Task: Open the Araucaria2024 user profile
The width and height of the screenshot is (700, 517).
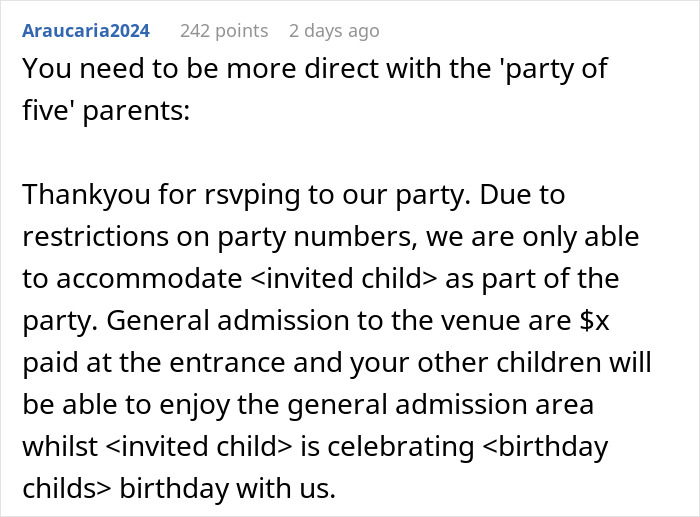Action: [85, 31]
